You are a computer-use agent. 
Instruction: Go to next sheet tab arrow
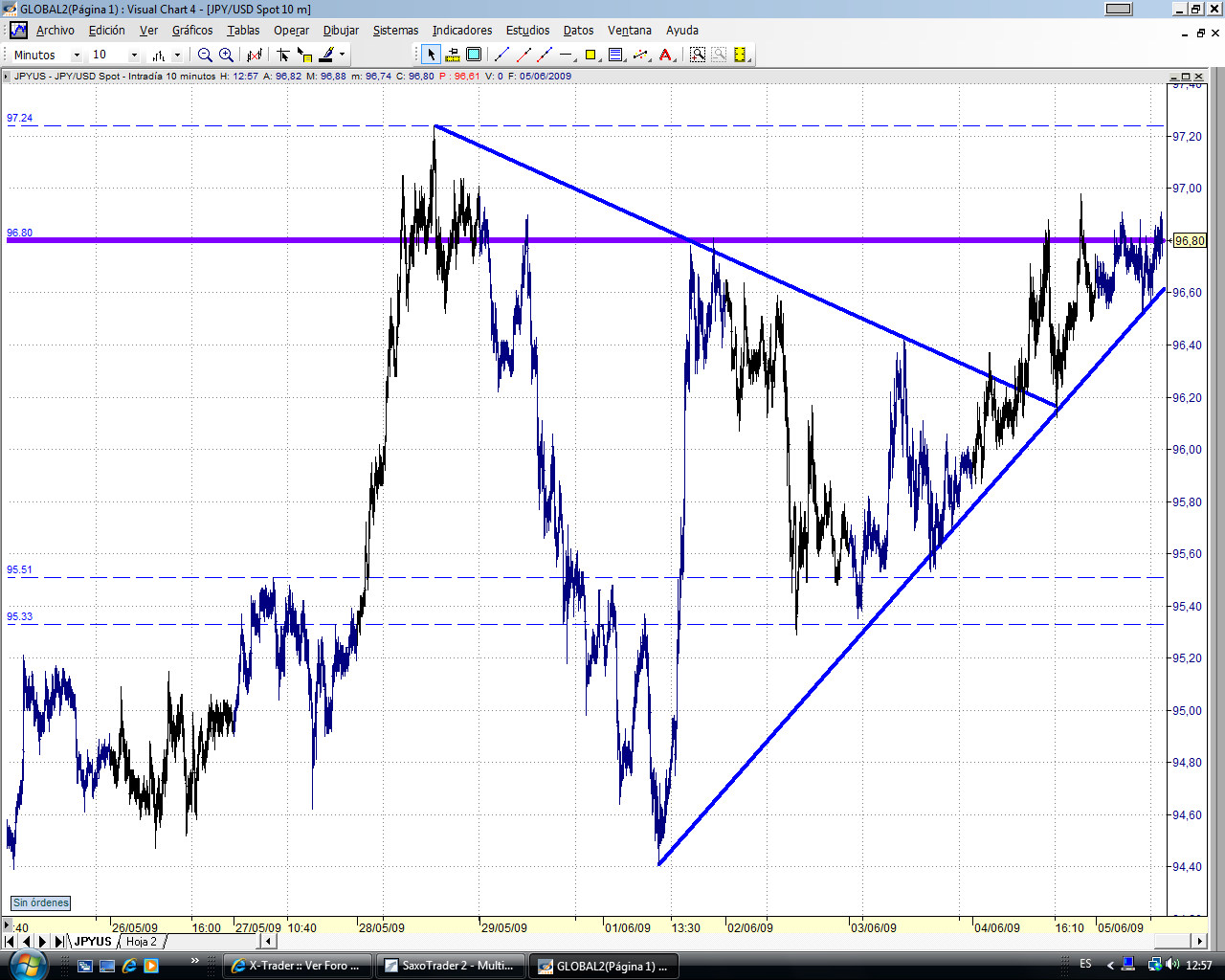coord(43,942)
